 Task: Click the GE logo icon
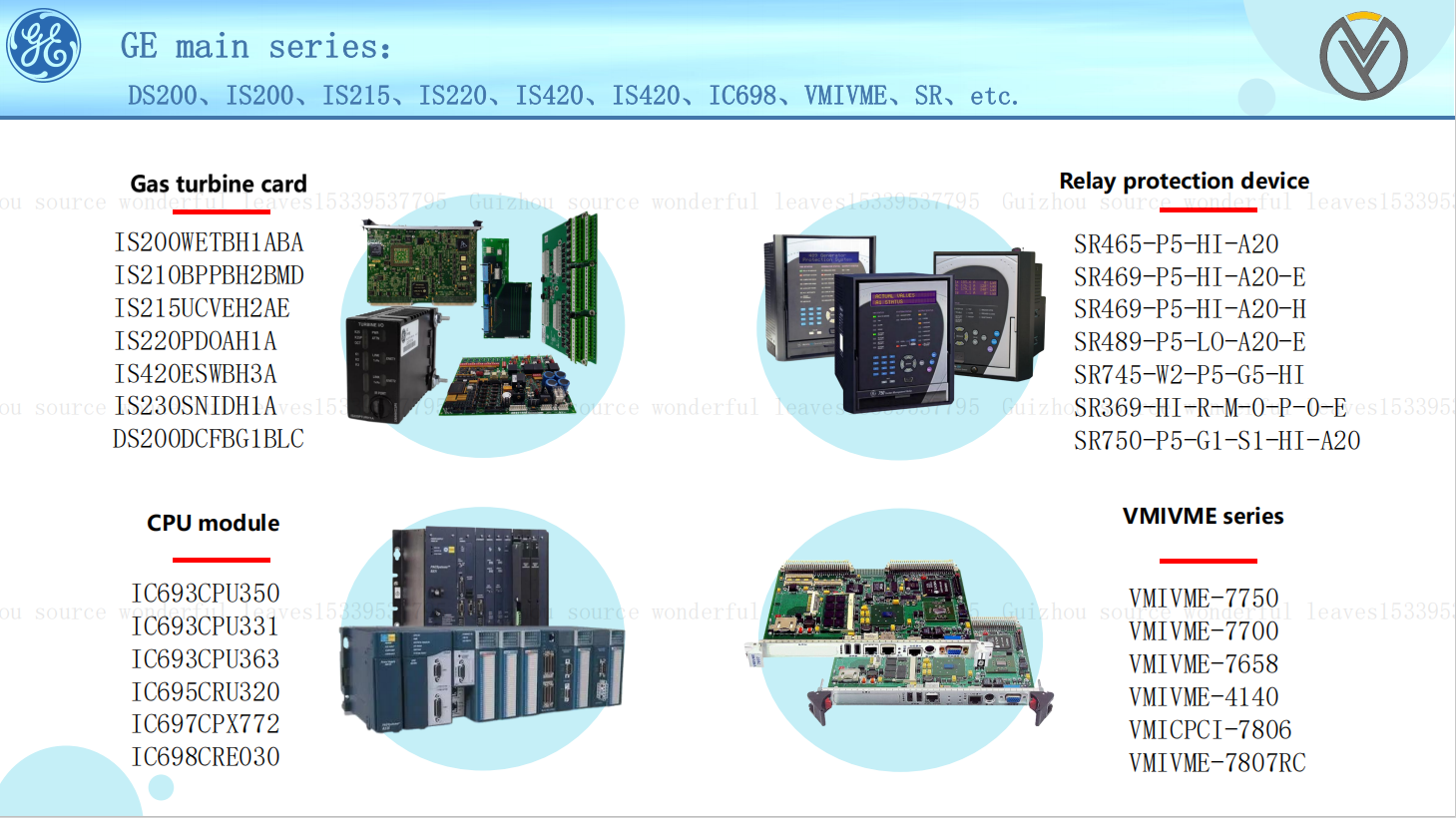coord(44,46)
